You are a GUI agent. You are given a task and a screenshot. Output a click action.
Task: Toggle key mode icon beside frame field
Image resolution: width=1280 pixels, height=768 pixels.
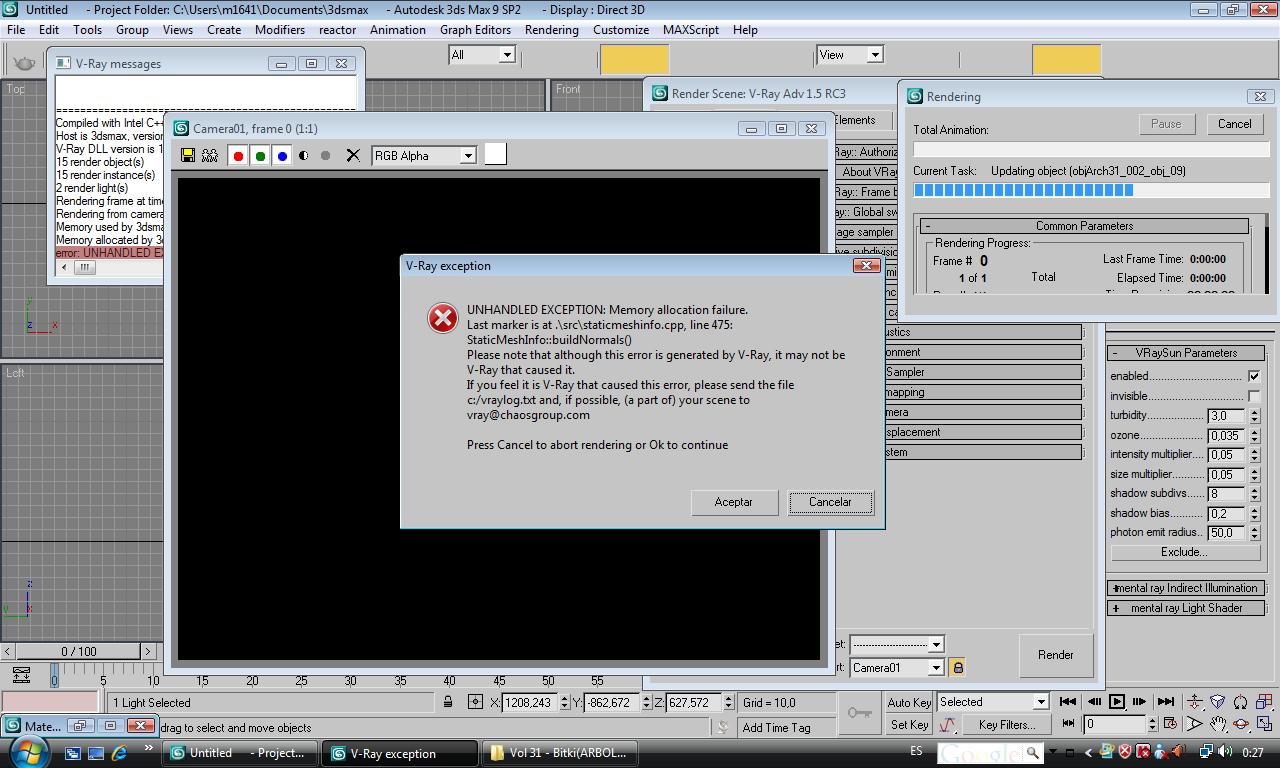(x=1068, y=723)
